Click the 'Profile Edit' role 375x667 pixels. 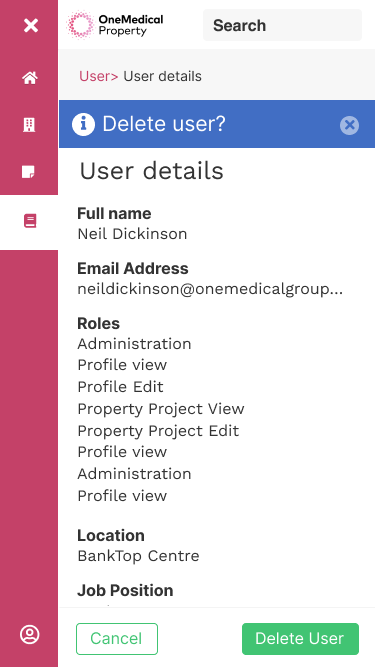tap(120, 387)
